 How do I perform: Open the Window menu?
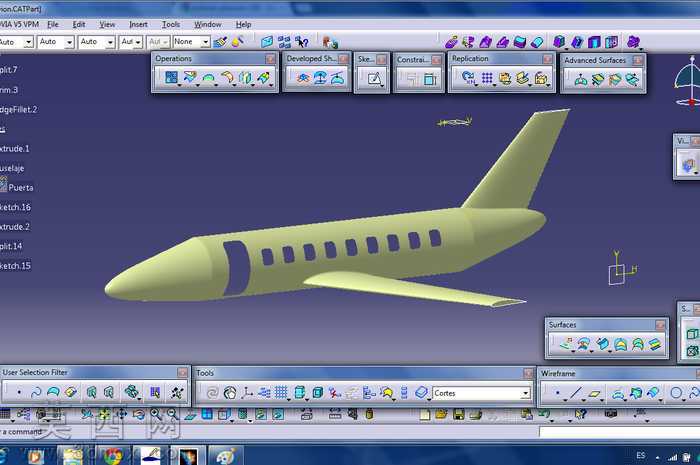(x=208, y=24)
